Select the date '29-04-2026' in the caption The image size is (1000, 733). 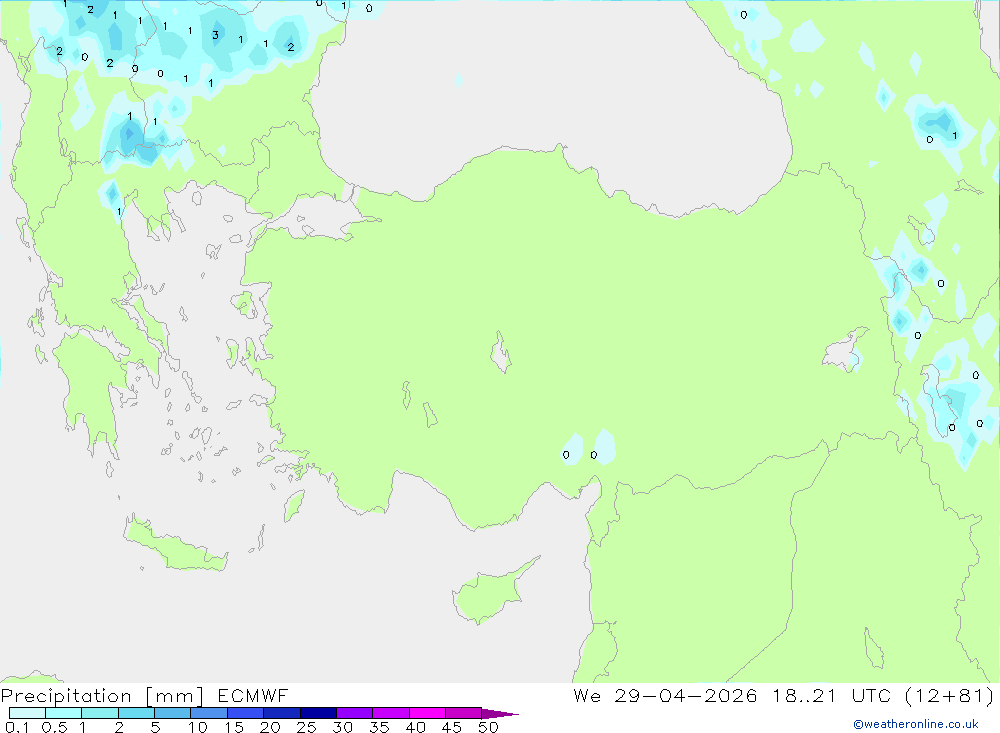click(686, 695)
